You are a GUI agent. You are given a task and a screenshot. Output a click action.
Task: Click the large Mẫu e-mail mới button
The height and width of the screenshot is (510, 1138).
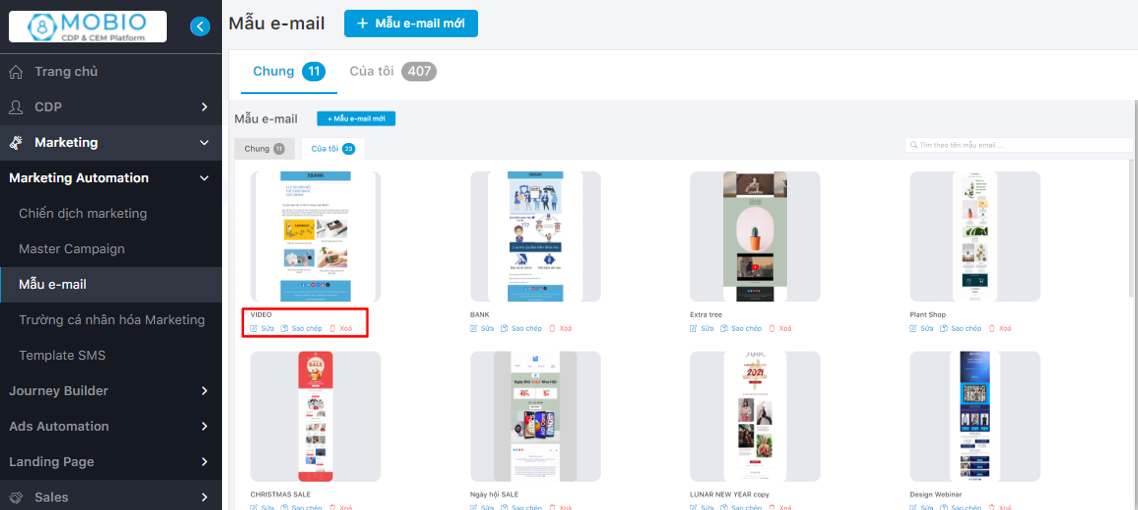[x=411, y=23]
